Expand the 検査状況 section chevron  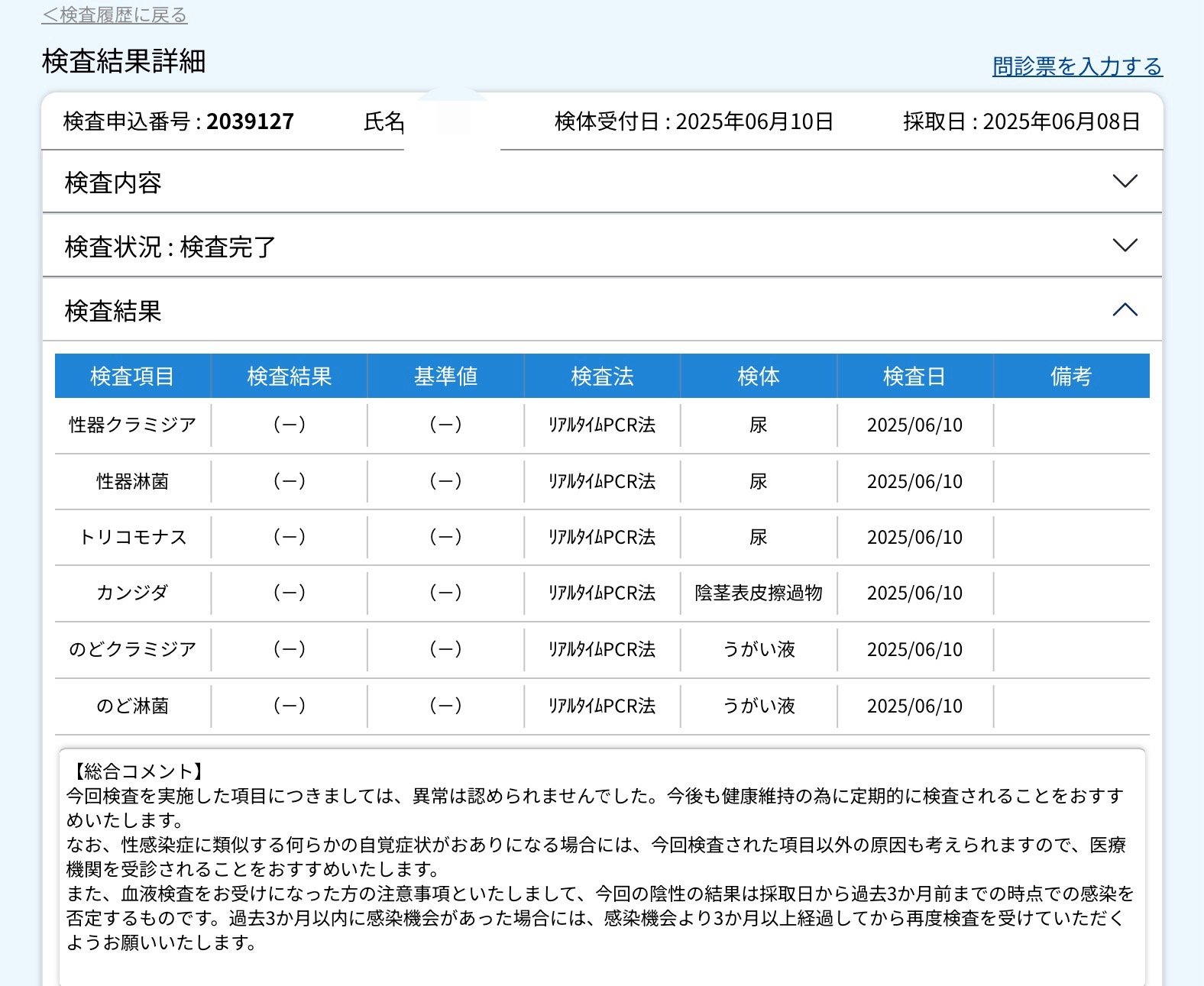1125,246
